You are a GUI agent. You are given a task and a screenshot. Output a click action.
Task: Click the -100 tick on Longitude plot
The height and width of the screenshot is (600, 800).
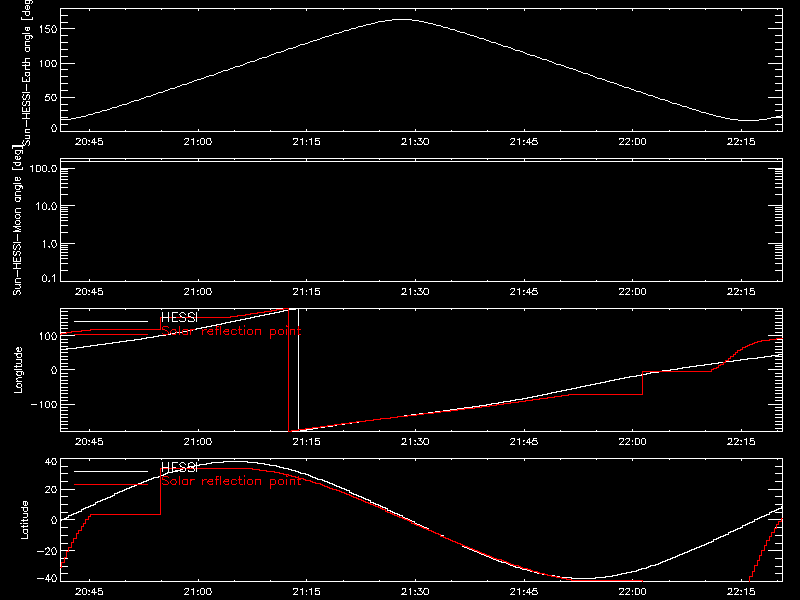43,404
